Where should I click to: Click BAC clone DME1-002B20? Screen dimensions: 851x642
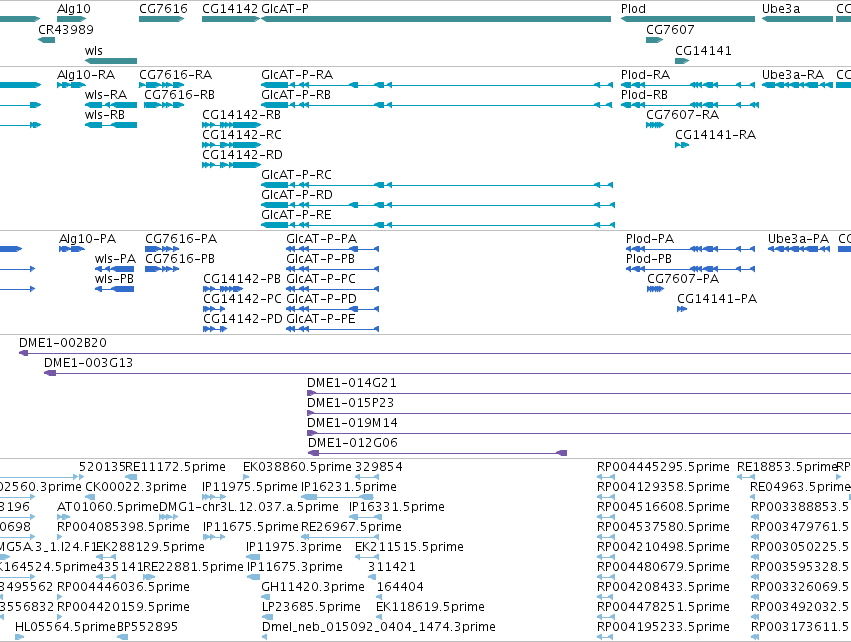(63, 343)
